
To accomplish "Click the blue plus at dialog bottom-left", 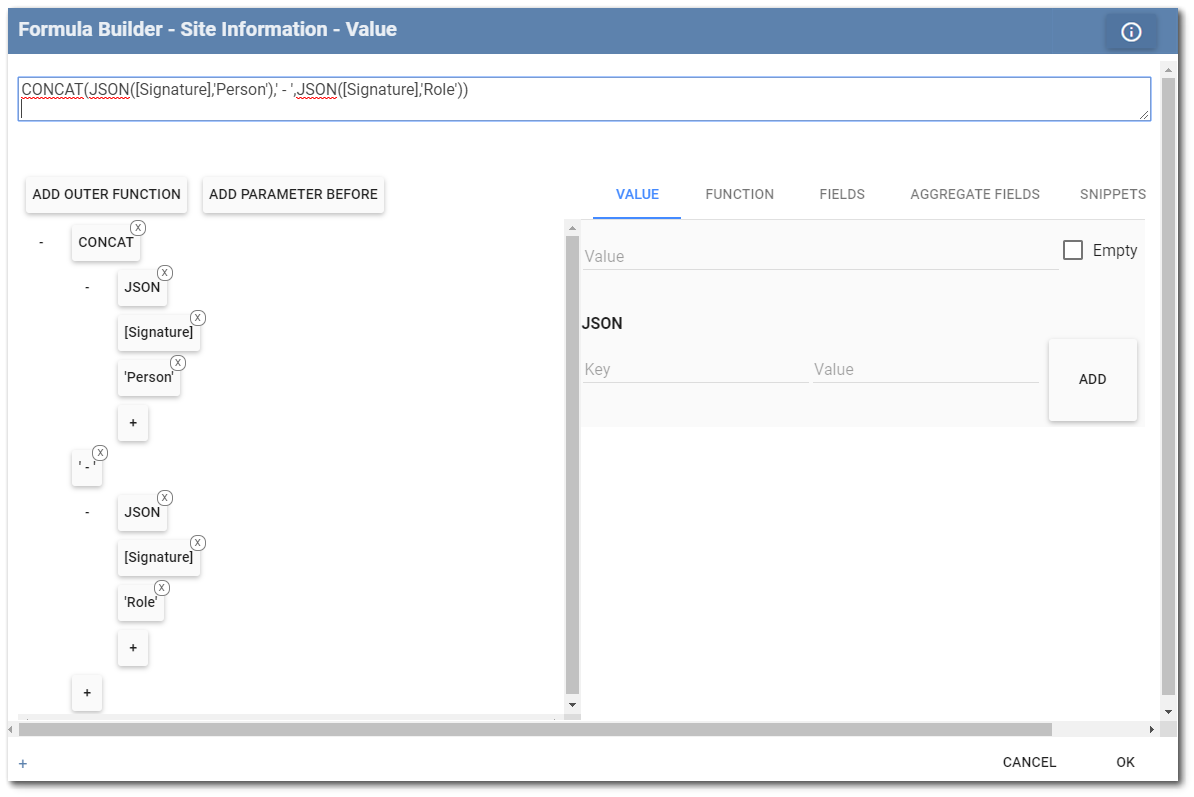I will (x=23, y=764).
